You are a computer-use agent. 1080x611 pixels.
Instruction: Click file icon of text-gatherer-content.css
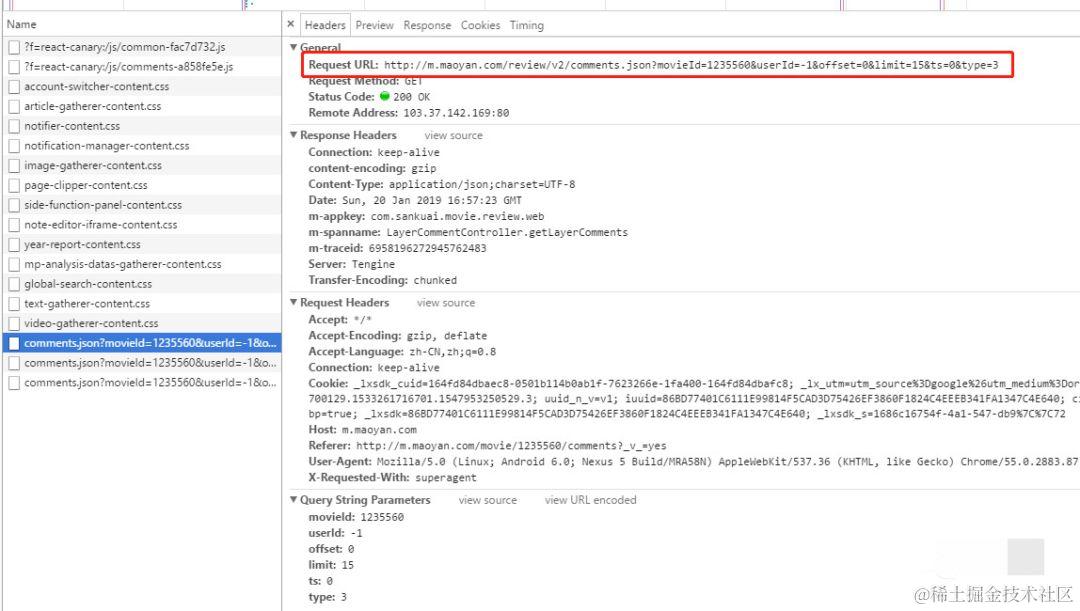click(14, 304)
